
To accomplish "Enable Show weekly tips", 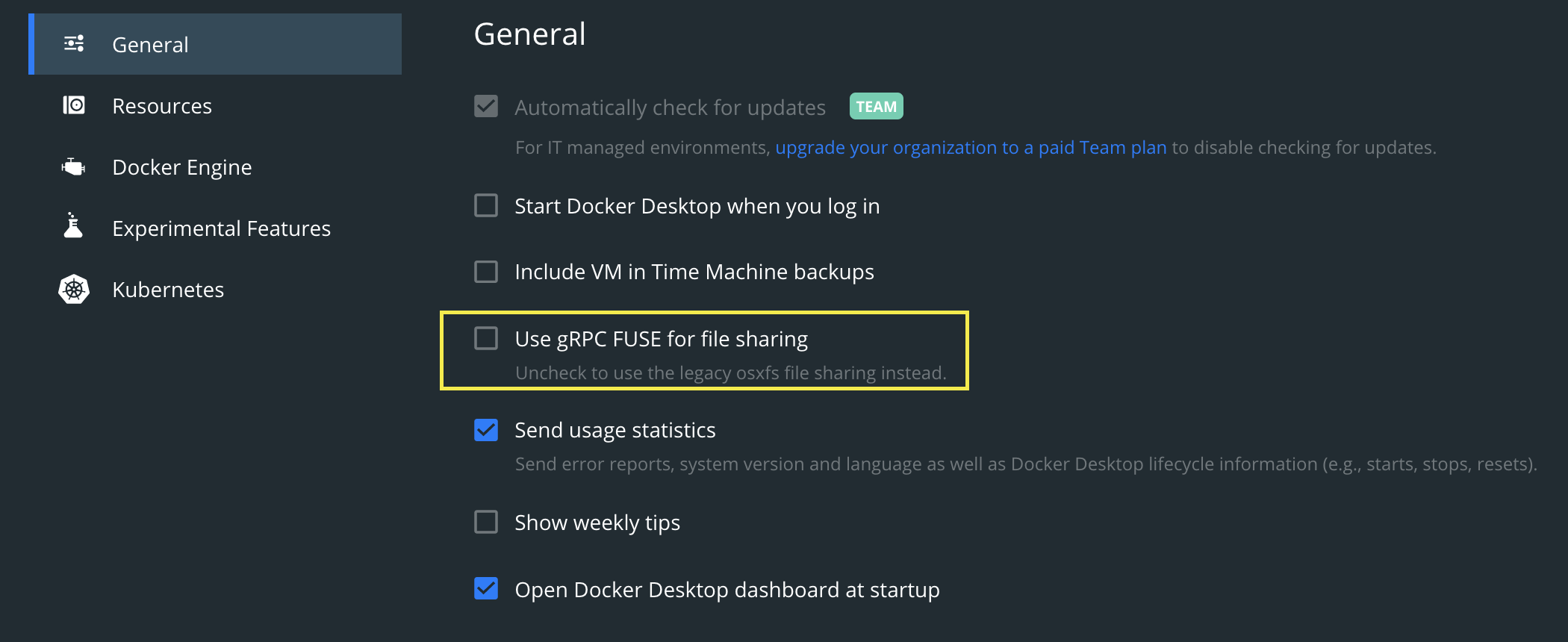I will click(485, 522).
